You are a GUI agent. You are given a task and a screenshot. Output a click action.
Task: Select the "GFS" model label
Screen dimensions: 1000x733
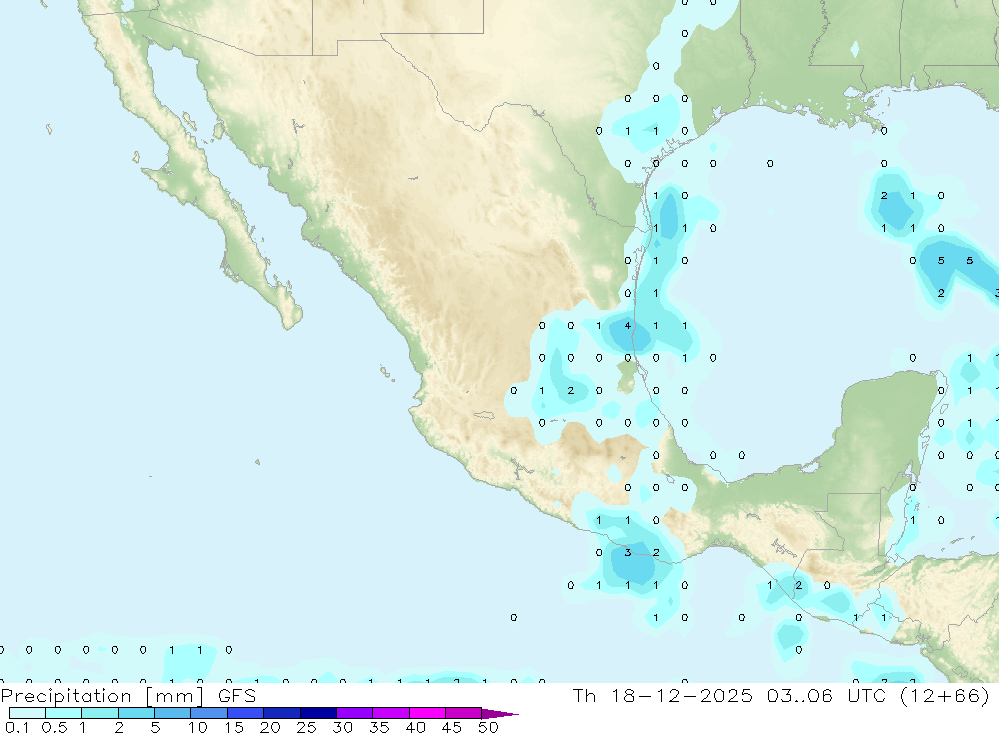pyautogui.click(x=237, y=696)
